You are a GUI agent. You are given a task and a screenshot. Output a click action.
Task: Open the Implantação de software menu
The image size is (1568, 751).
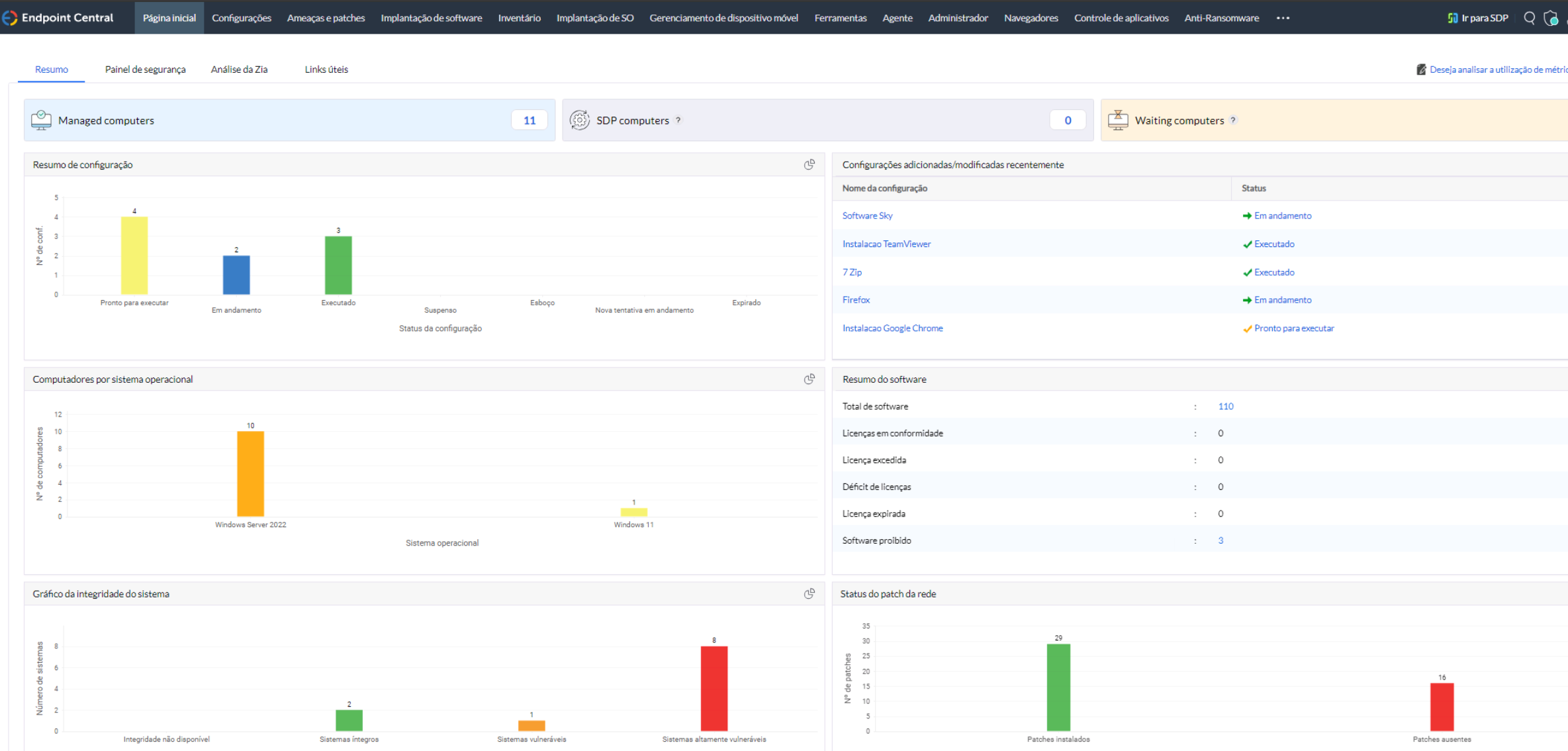[431, 18]
